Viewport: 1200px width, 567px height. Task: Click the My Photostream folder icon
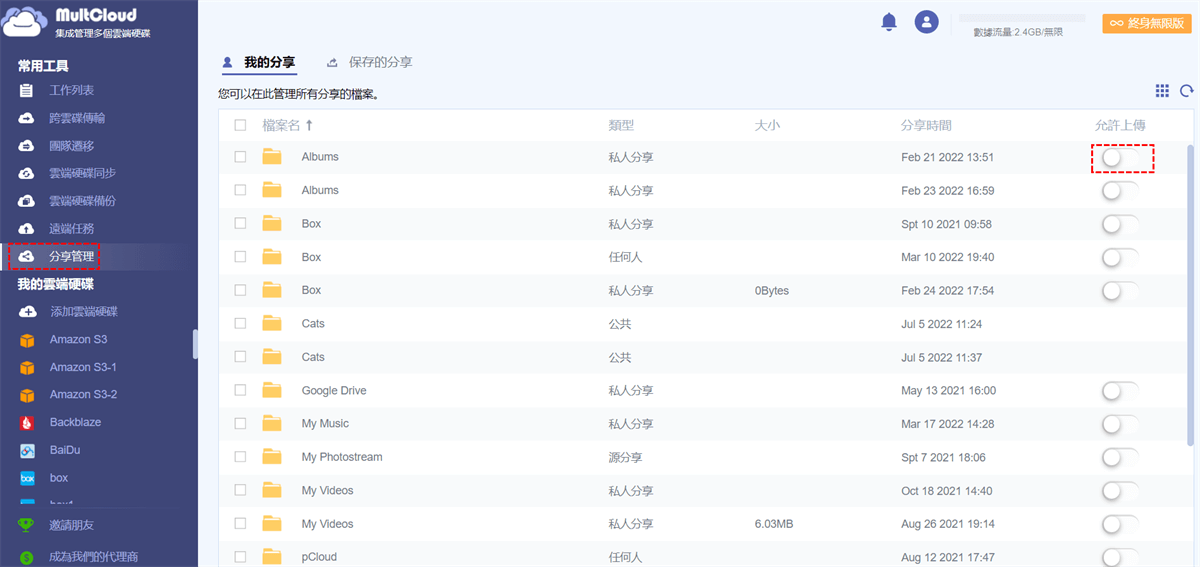pos(272,457)
